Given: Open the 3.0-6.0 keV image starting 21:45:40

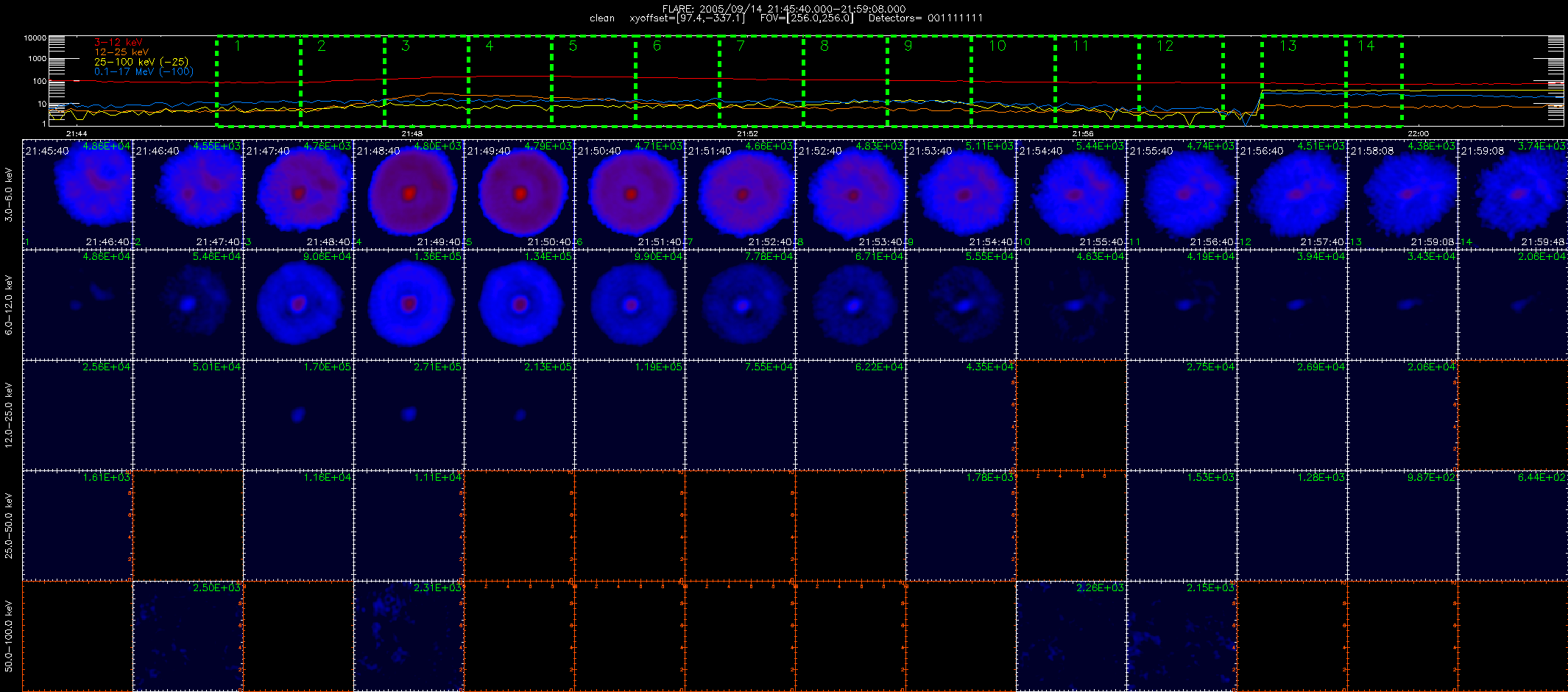Looking at the screenshot, I should 78,194.
